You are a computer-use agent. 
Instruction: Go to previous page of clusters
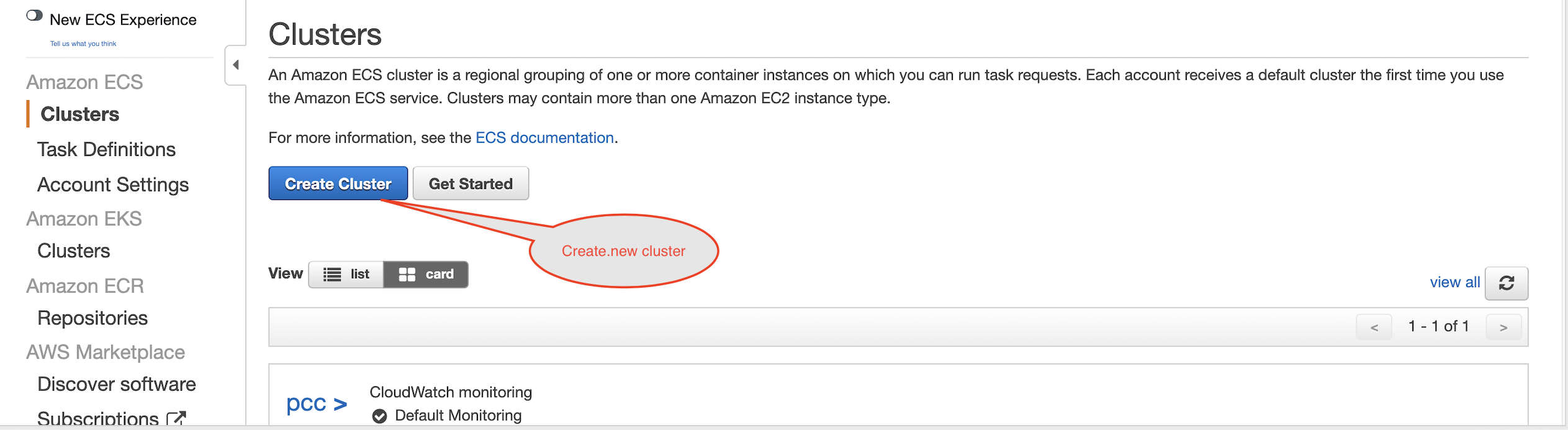1374,326
